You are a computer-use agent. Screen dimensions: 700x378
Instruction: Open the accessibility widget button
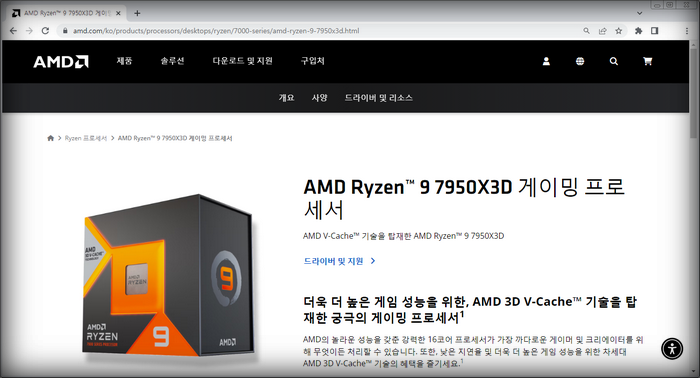coord(672,348)
